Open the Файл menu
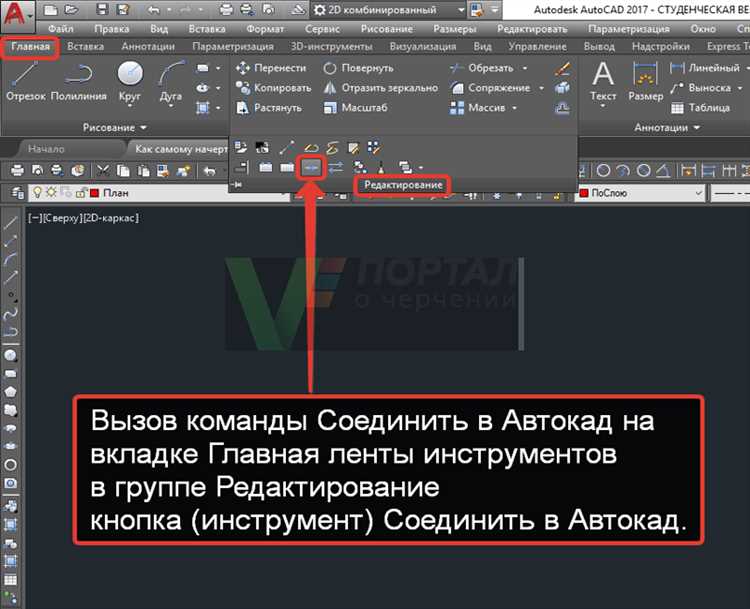 (x=61, y=29)
